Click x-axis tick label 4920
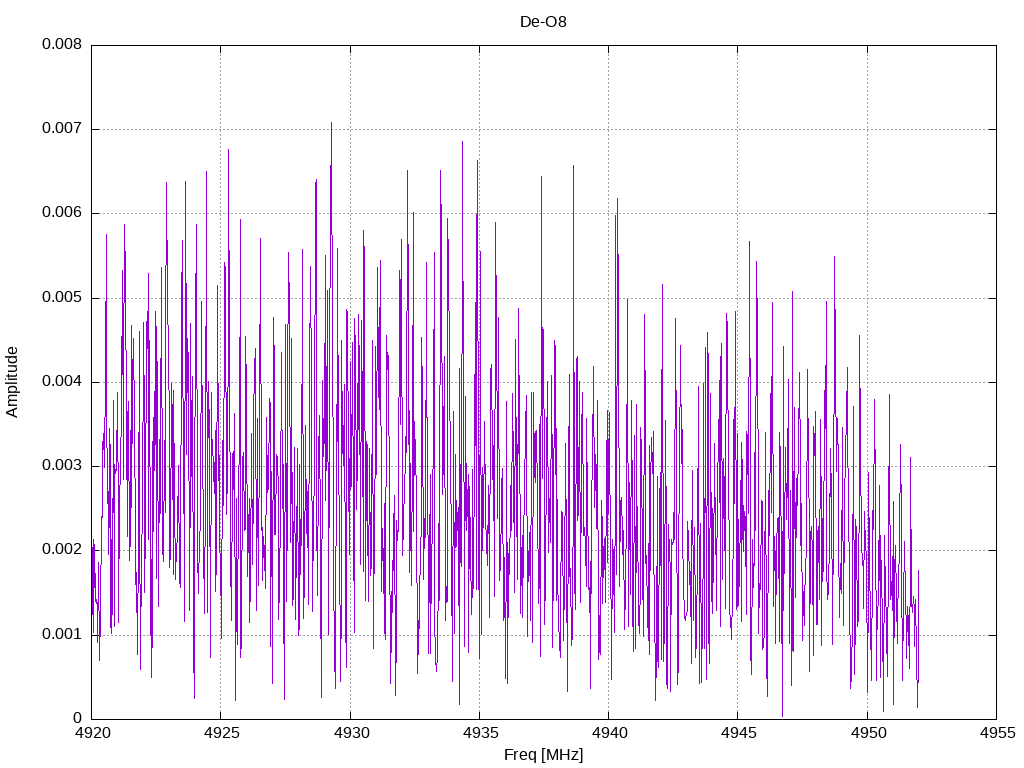Screen dimensions: 1024x768 tap(93, 733)
